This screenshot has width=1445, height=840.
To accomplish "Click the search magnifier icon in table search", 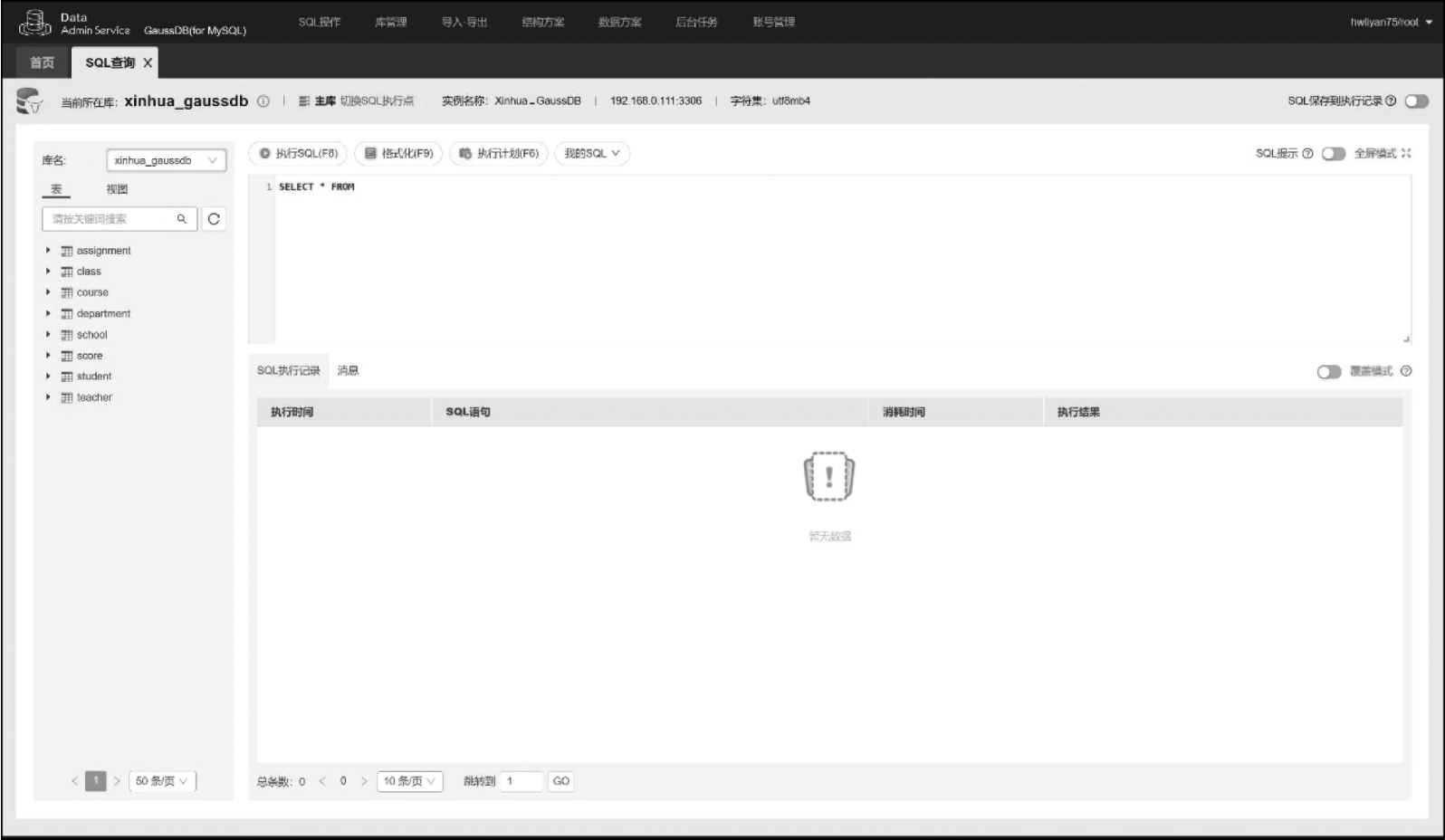I will (182, 219).
